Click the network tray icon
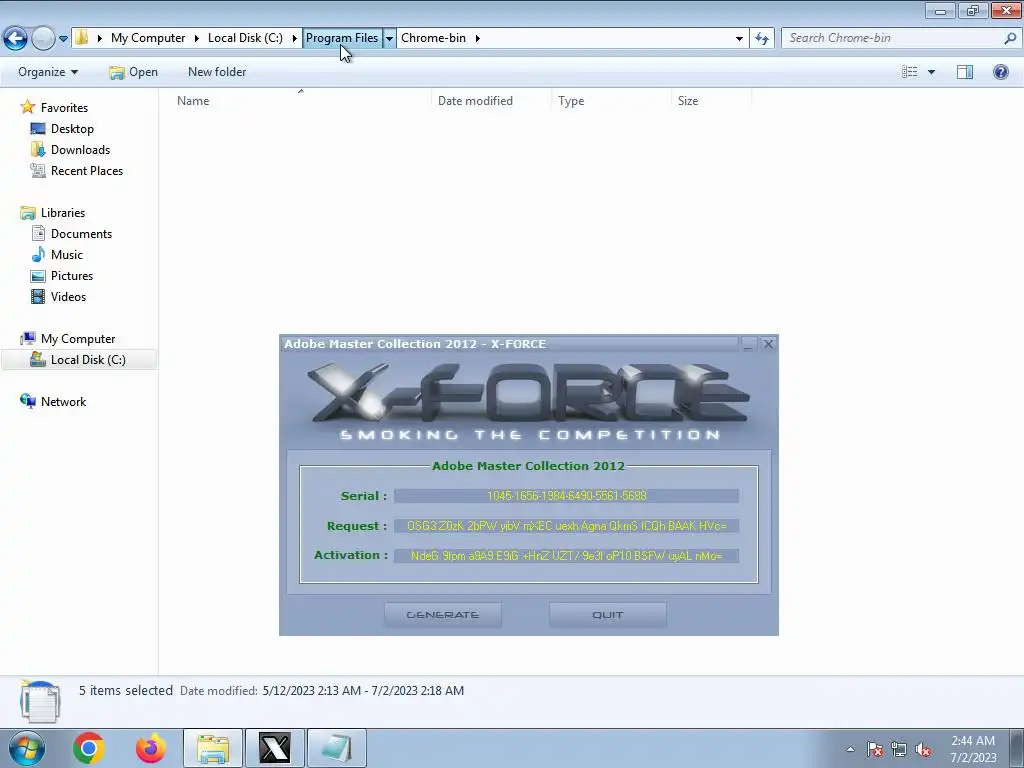Screen dimensions: 1024x768 coord(899,749)
